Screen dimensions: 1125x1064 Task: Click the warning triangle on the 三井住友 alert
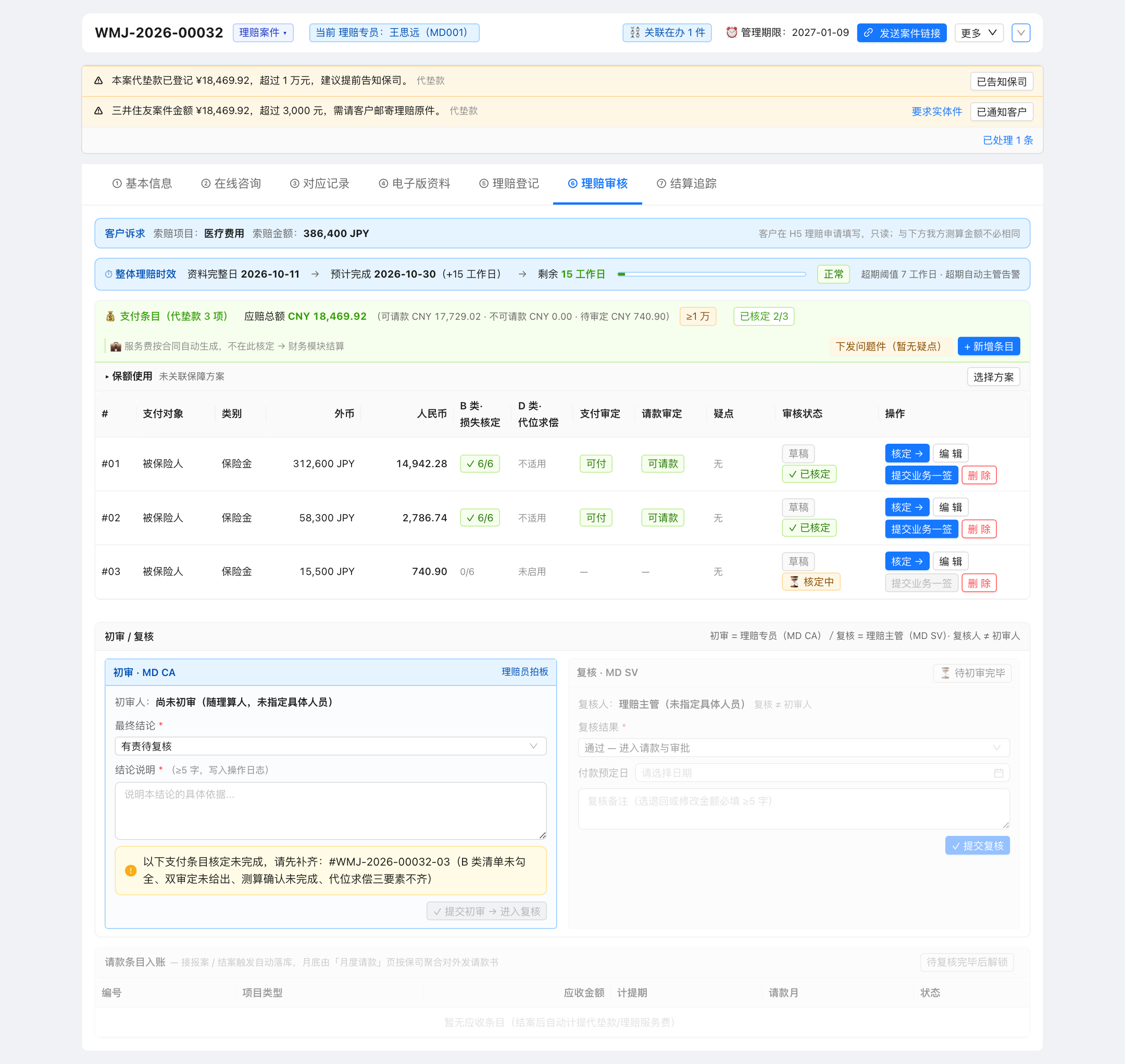point(99,110)
